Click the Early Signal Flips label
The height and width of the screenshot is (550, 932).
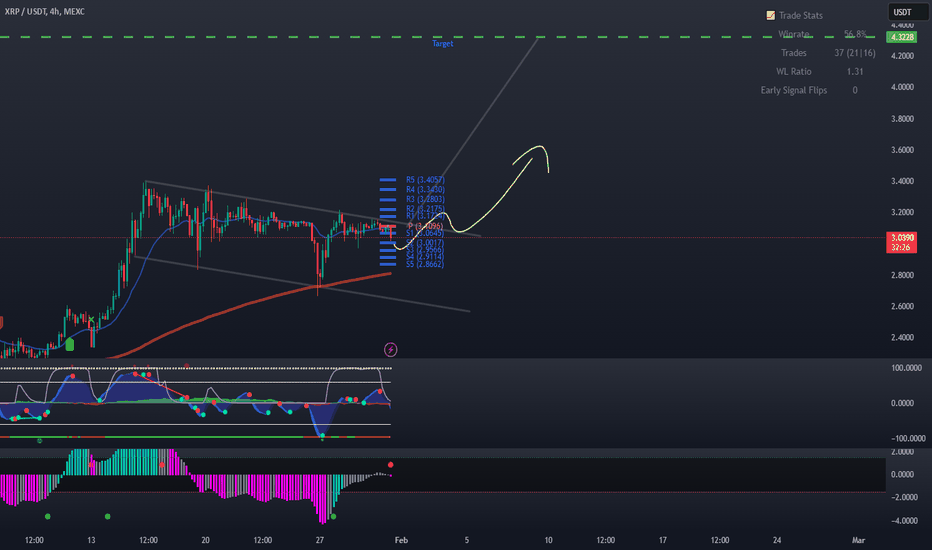[794, 90]
